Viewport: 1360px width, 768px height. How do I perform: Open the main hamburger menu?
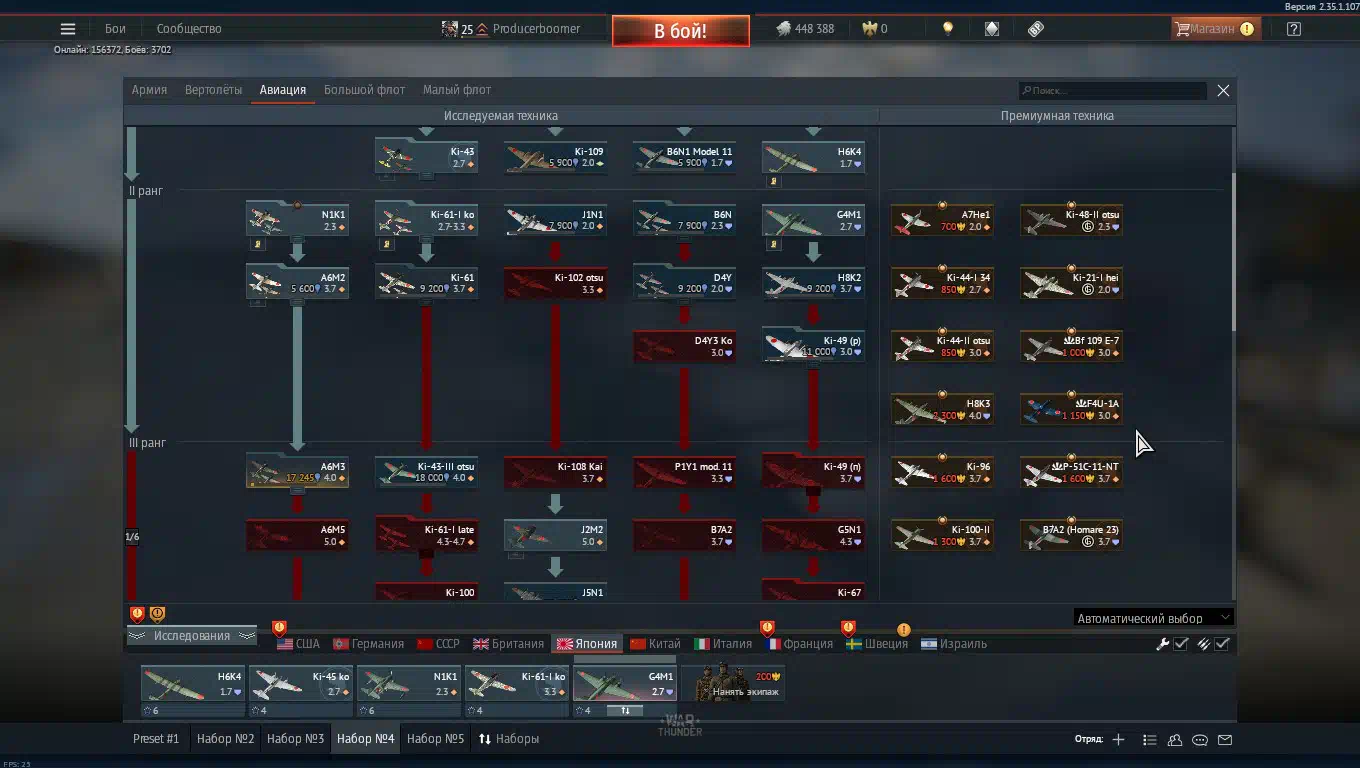68,29
